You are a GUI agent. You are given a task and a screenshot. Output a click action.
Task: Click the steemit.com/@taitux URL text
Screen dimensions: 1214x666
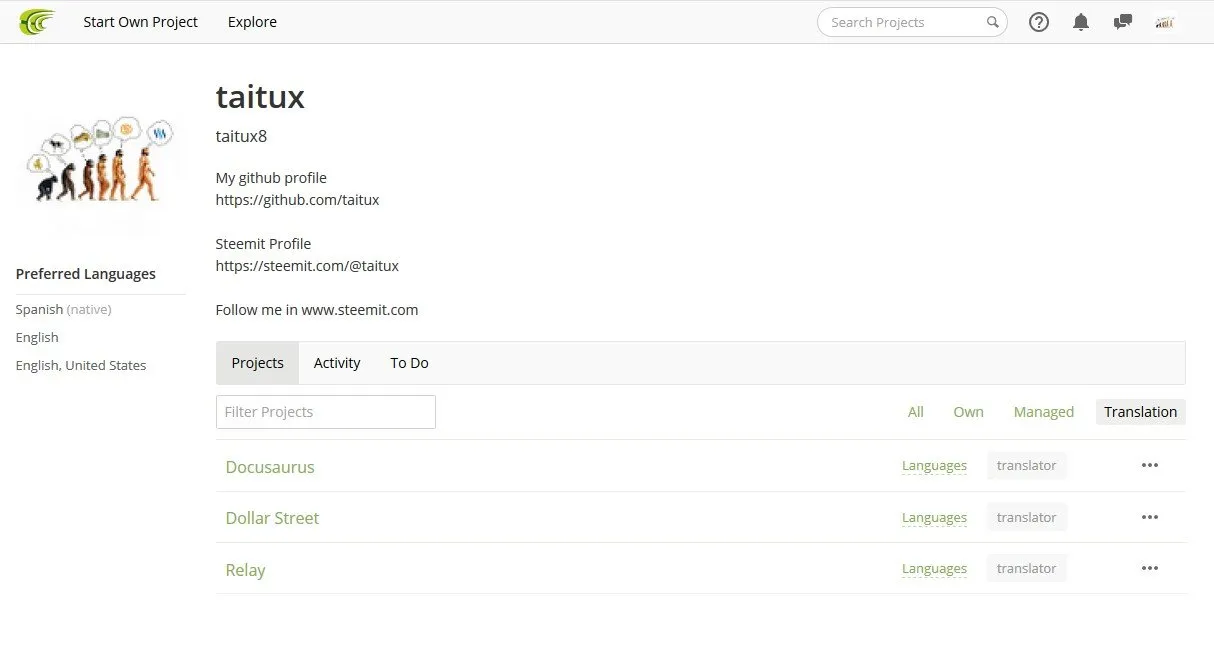pos(307,266)
